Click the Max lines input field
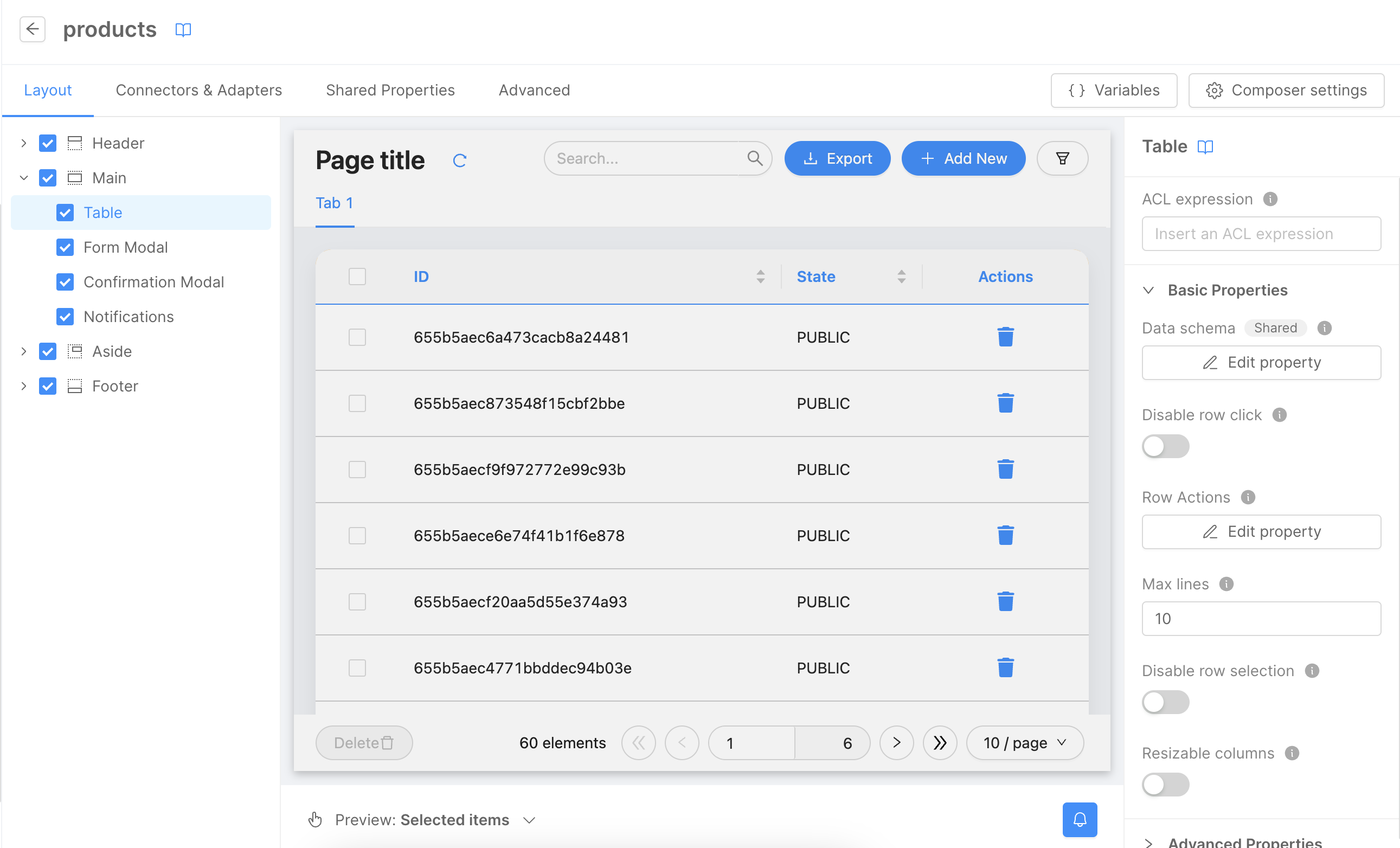The height and width of the screenshot is (848, 1400). (x=1261, y=619)
